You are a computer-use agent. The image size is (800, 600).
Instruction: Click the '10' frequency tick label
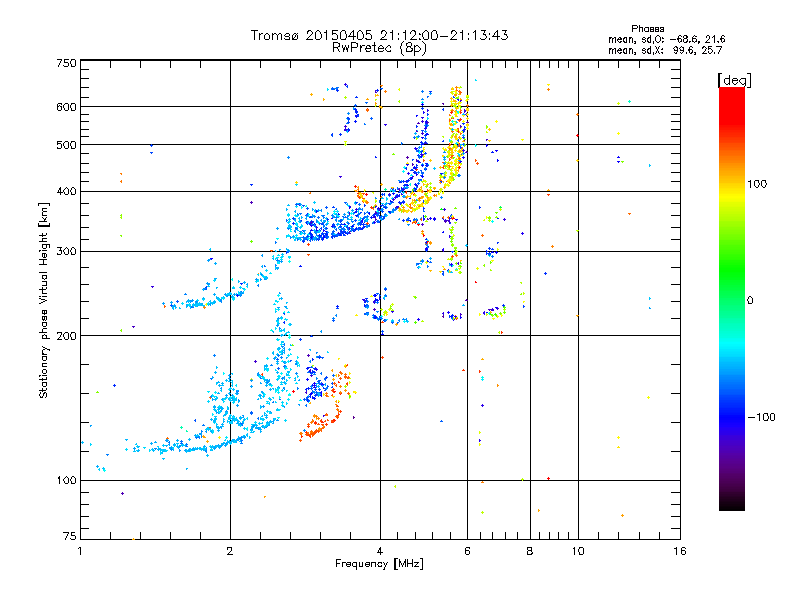point(578,551)
